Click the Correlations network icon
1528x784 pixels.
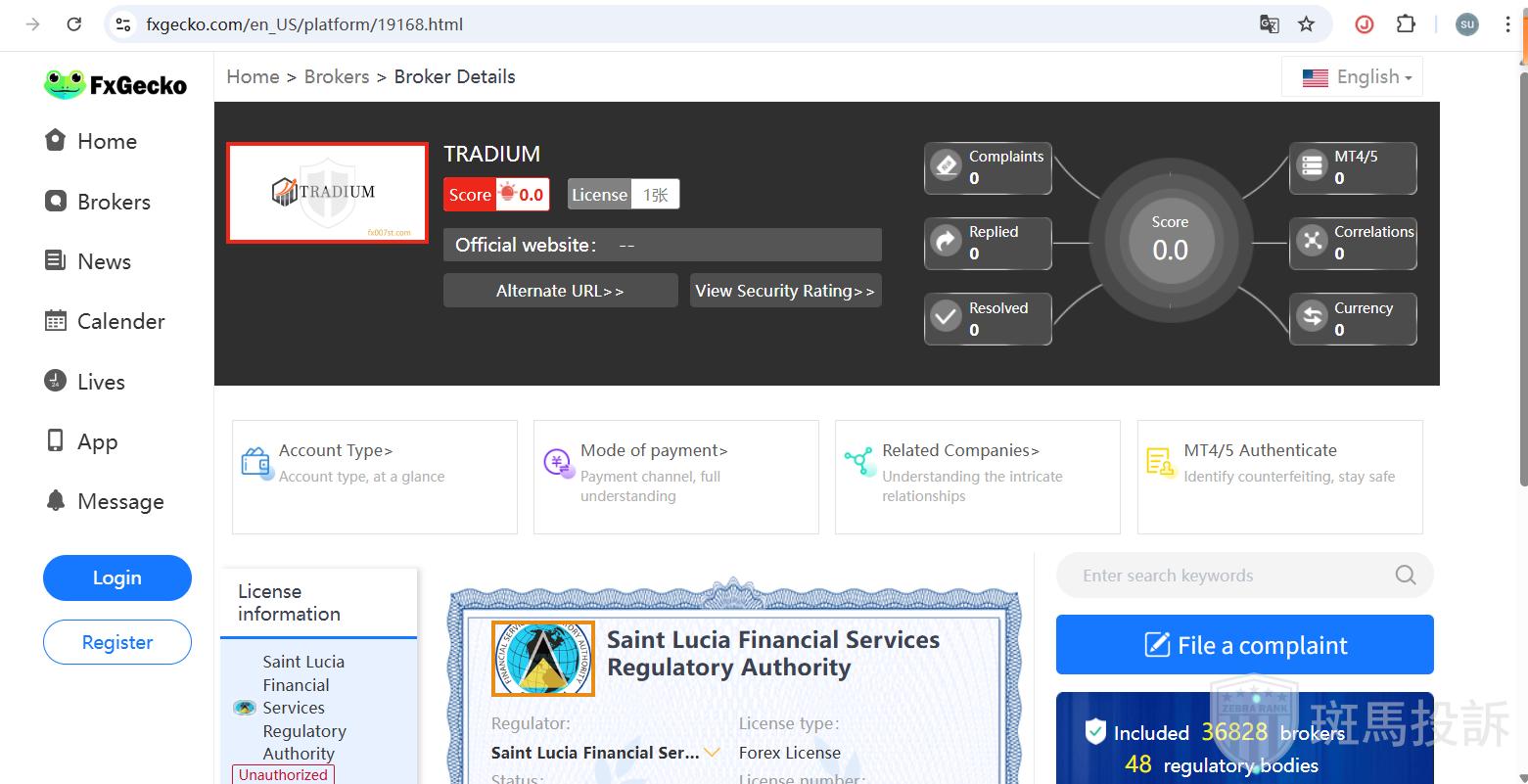tap(1312, 242)
